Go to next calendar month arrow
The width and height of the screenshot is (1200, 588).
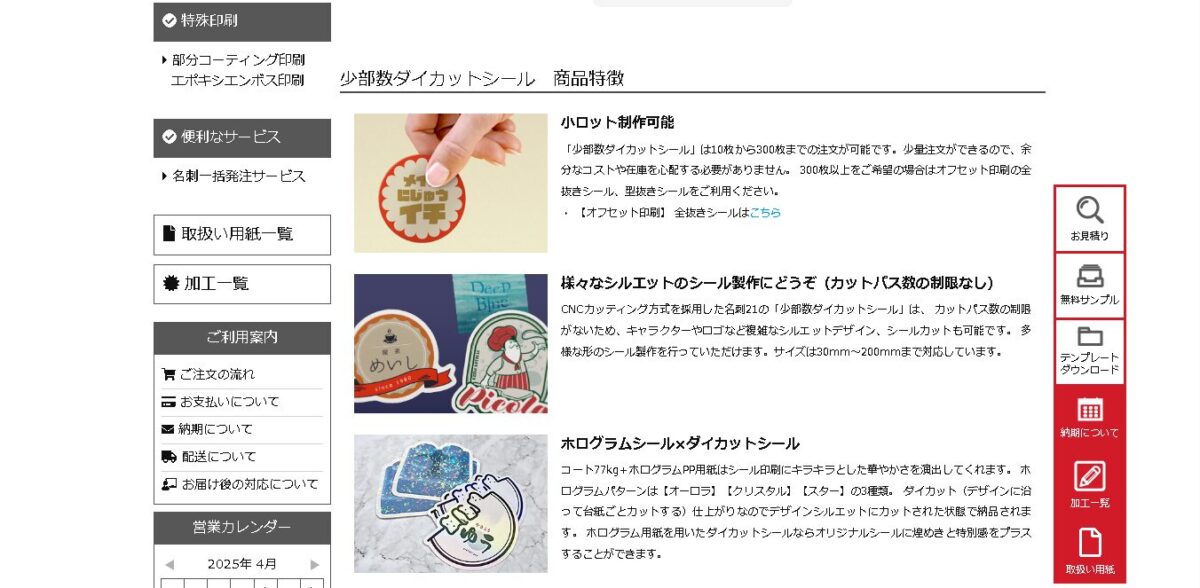point(315,564)
